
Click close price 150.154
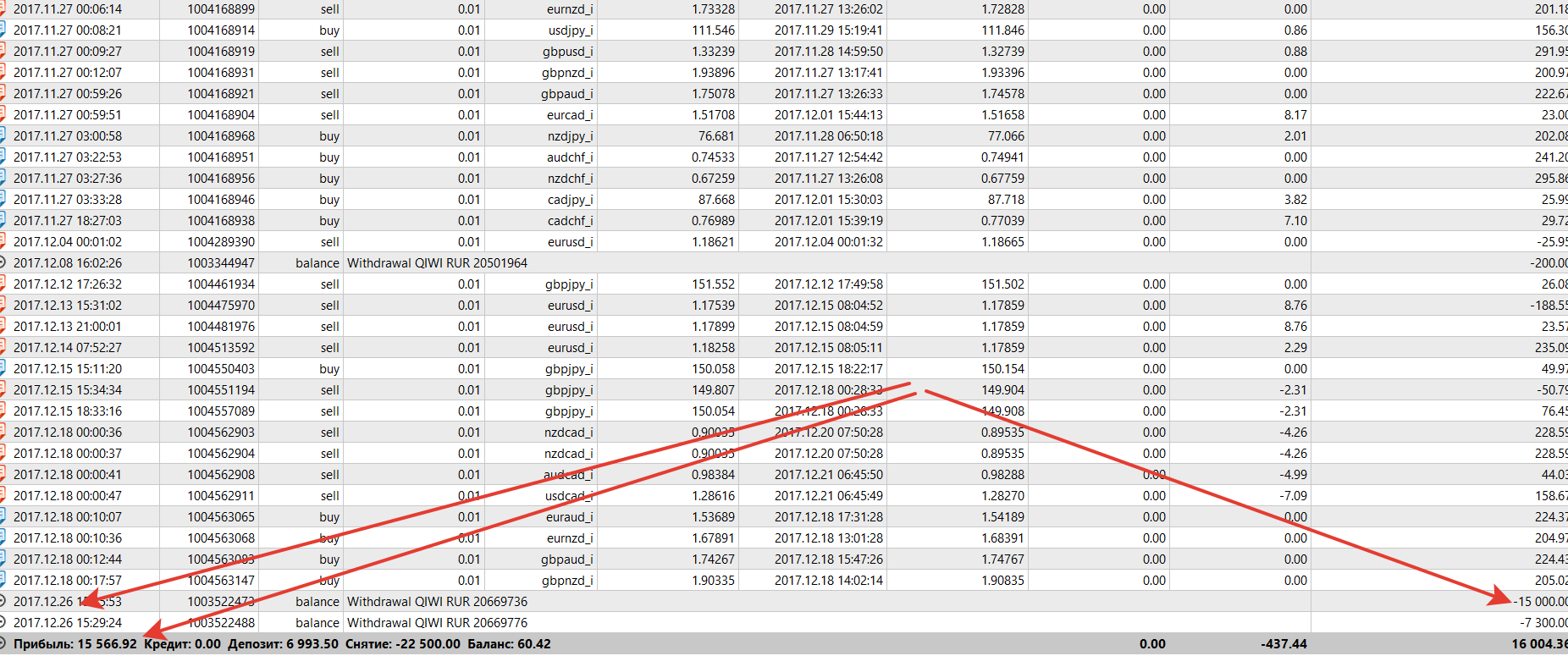coord(1002,368)
